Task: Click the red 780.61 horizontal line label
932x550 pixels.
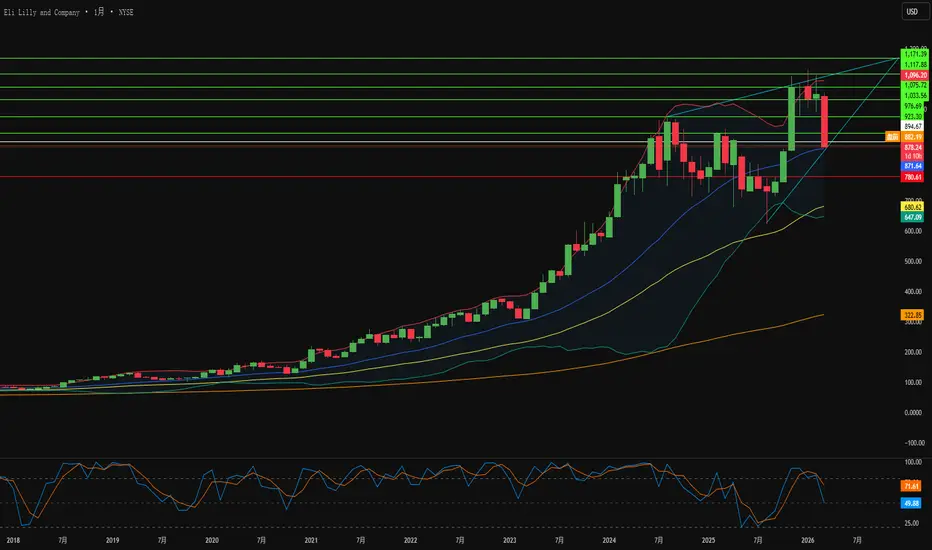Action: tap(913, 177)
